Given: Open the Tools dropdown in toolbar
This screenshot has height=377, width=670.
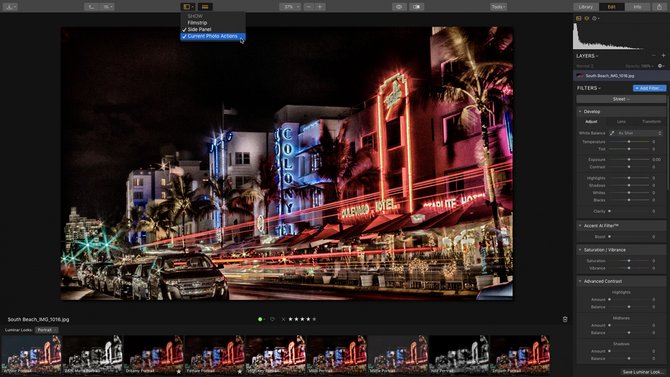Looking at the screenshot, I should (498, 7).
